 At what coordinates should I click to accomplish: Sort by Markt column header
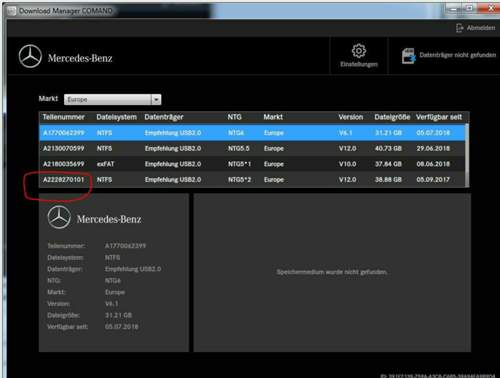273,117
